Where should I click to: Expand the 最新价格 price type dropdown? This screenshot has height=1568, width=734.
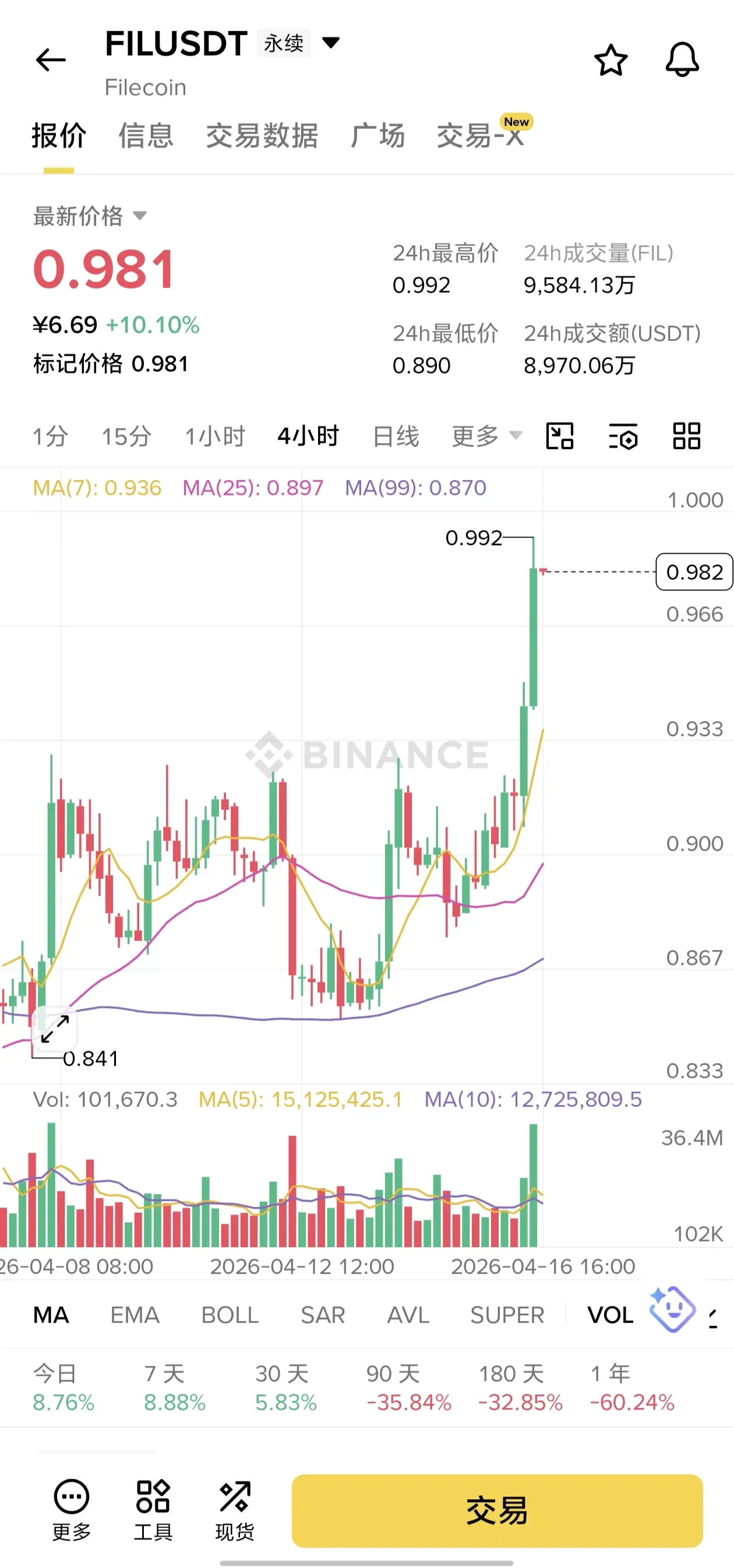140,216
